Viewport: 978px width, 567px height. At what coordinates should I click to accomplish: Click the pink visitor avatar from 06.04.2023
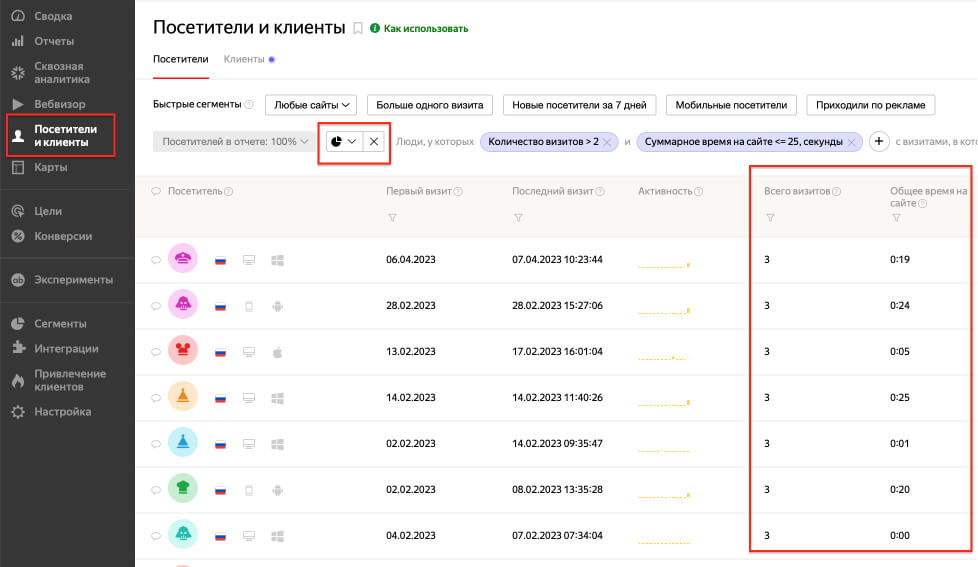[x=183, y=260]
